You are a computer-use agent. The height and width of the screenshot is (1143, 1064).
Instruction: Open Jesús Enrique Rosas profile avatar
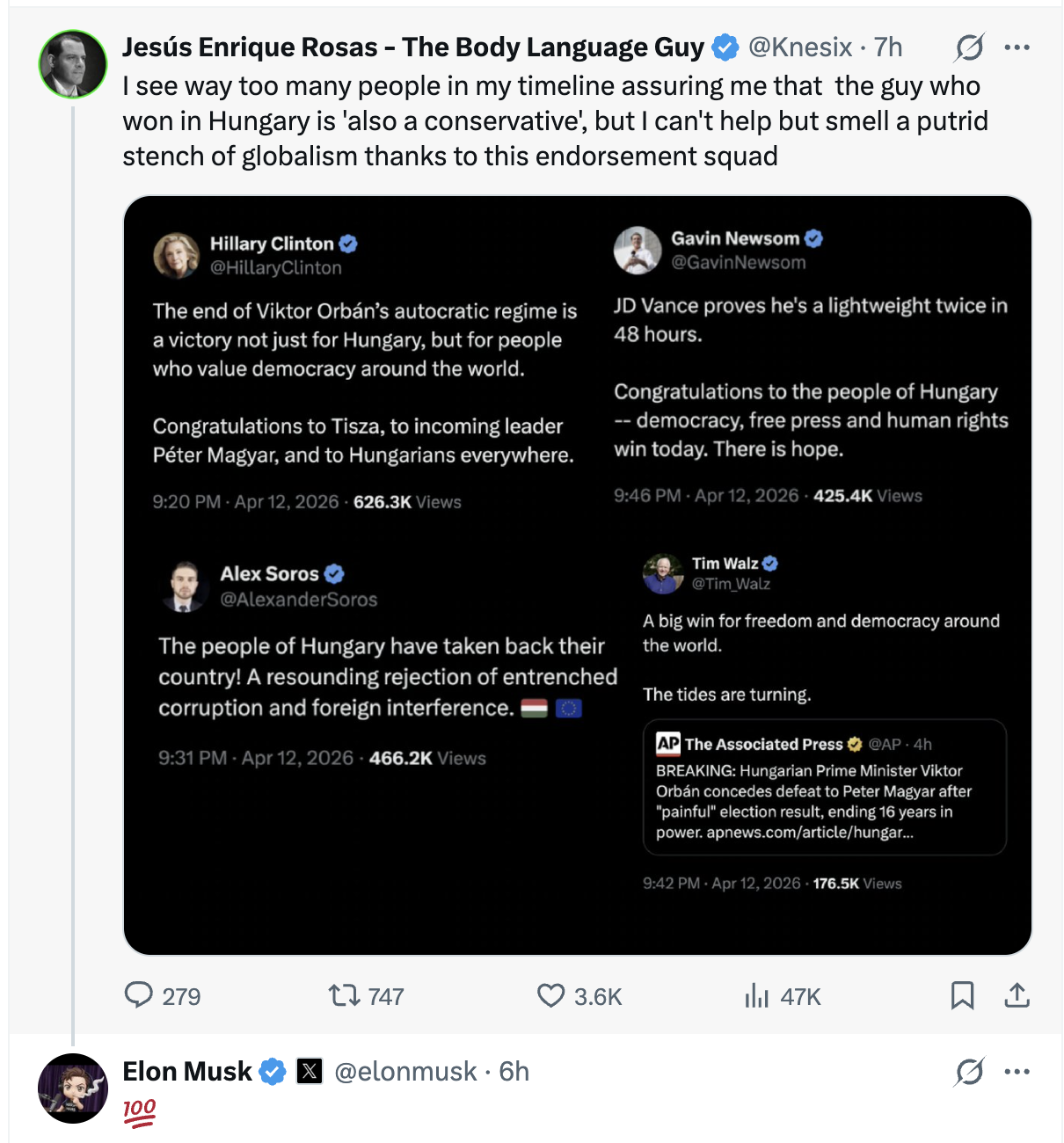[x=73, y=64]
